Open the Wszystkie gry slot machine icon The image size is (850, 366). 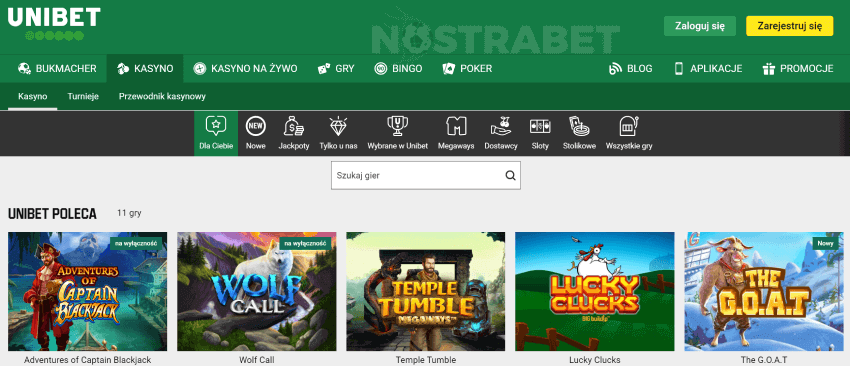629,126
